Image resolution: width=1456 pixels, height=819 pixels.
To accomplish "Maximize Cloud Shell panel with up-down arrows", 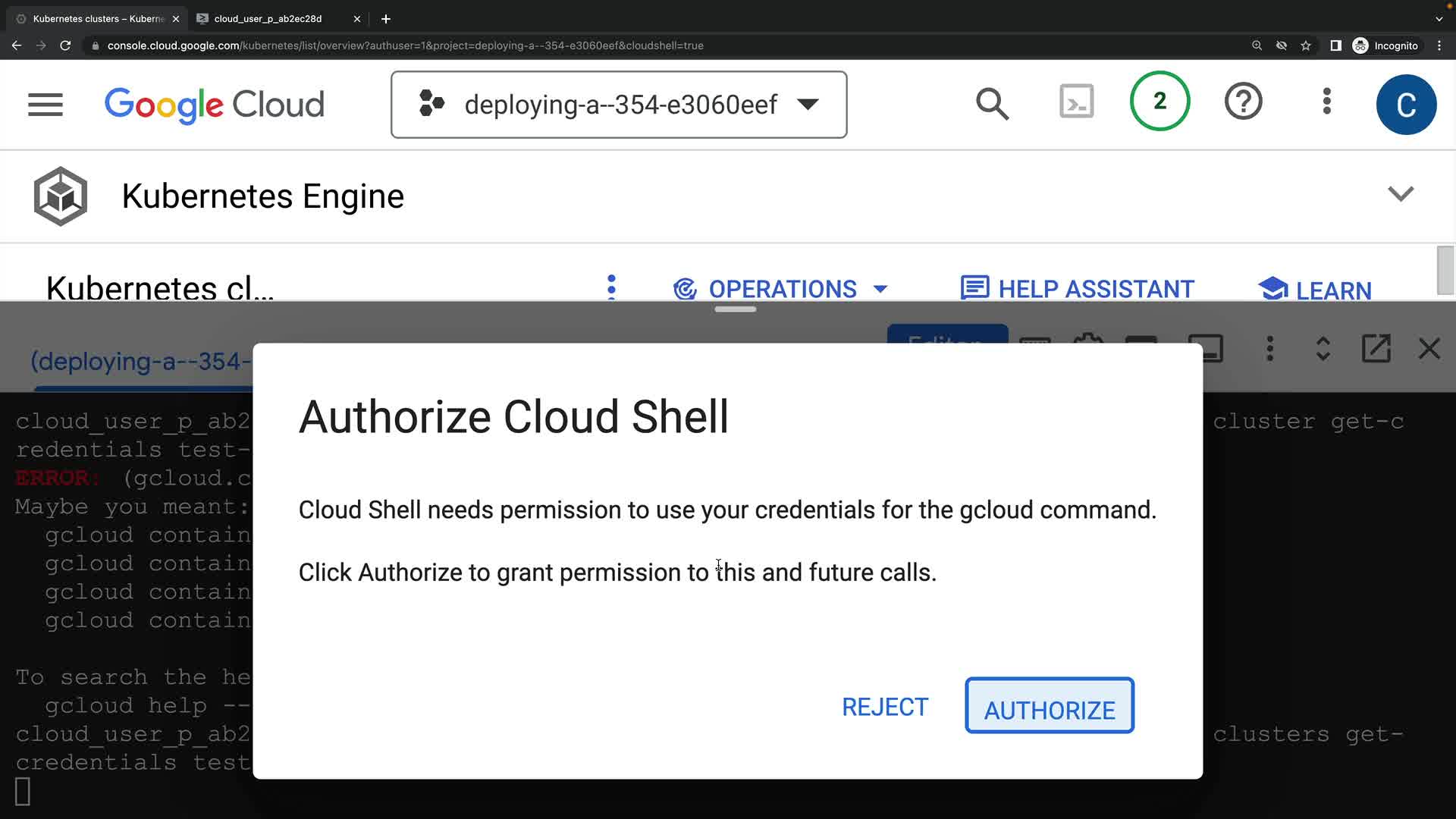I will click(x=1323, y=349).
